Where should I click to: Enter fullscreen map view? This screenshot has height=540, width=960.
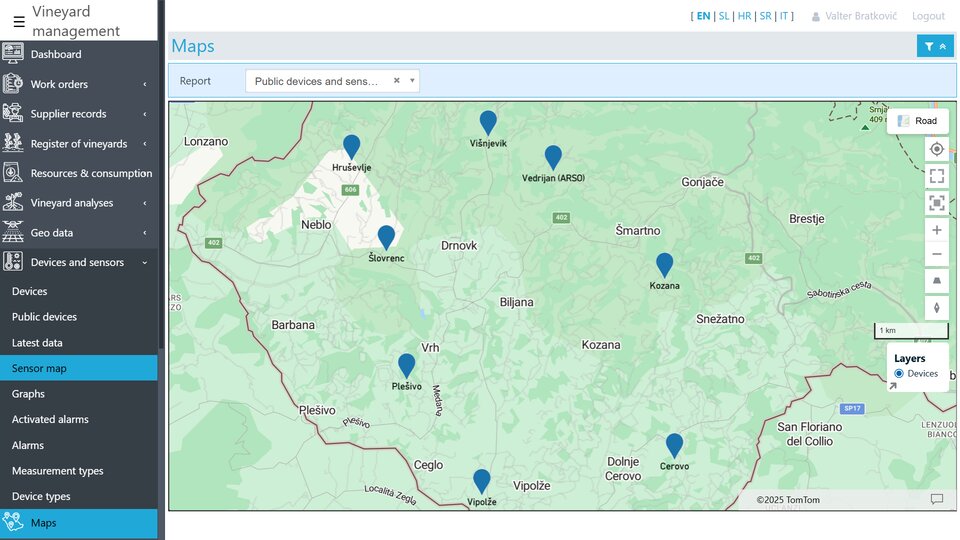coord(936,176)
